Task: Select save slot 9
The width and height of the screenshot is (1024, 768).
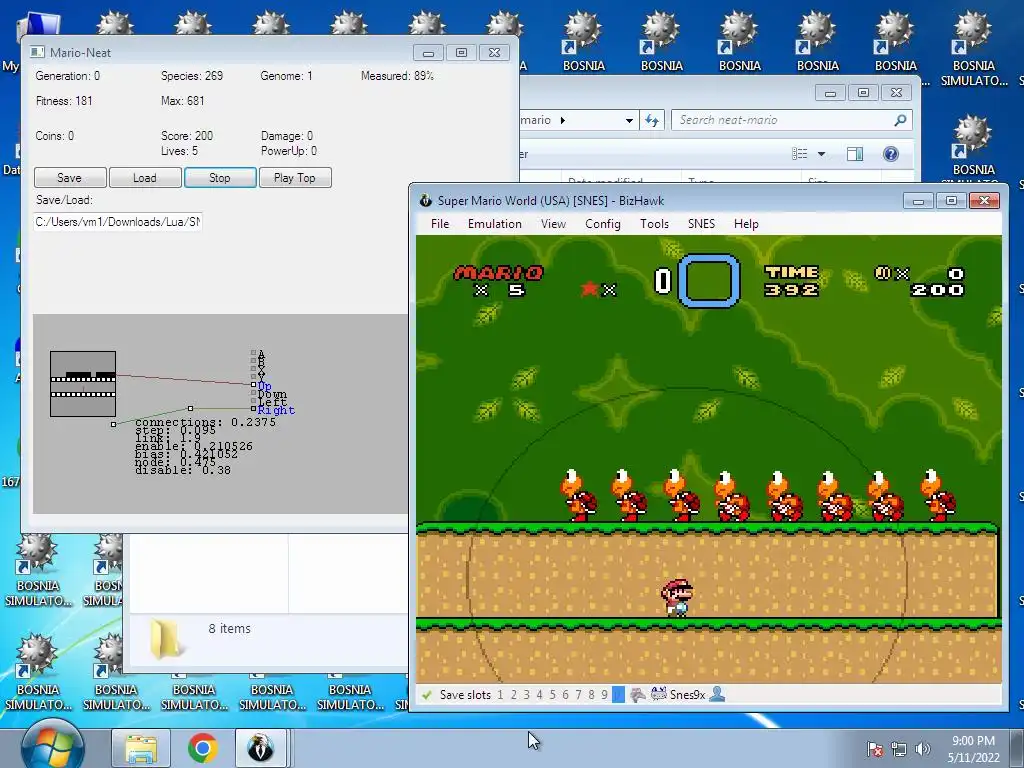Action: point(605,695)
